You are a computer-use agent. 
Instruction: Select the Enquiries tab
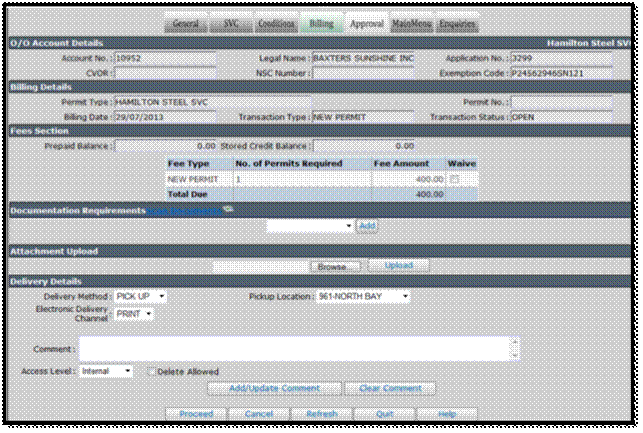click(457, 24)
